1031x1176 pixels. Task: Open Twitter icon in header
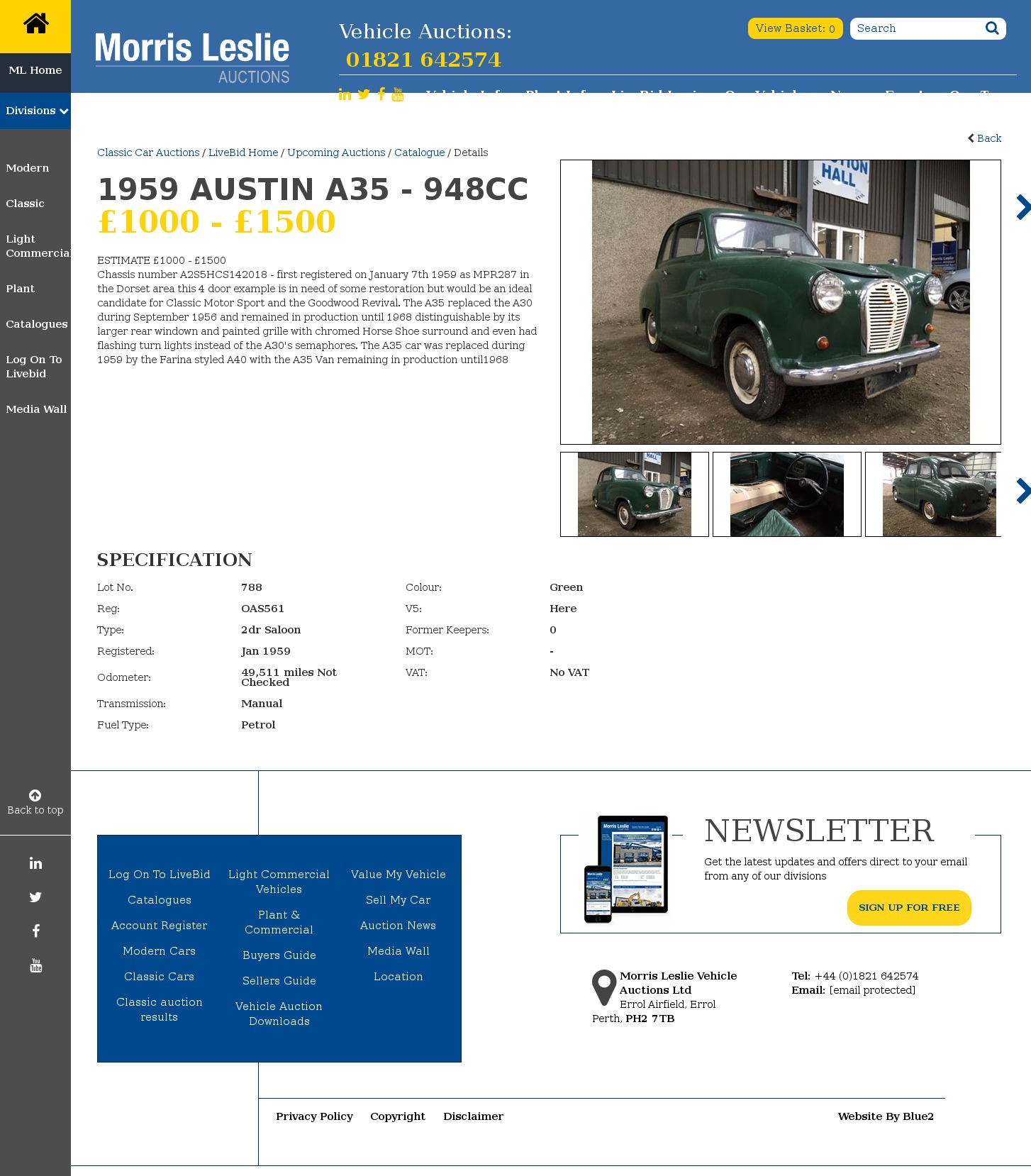(x=364, y=94)
